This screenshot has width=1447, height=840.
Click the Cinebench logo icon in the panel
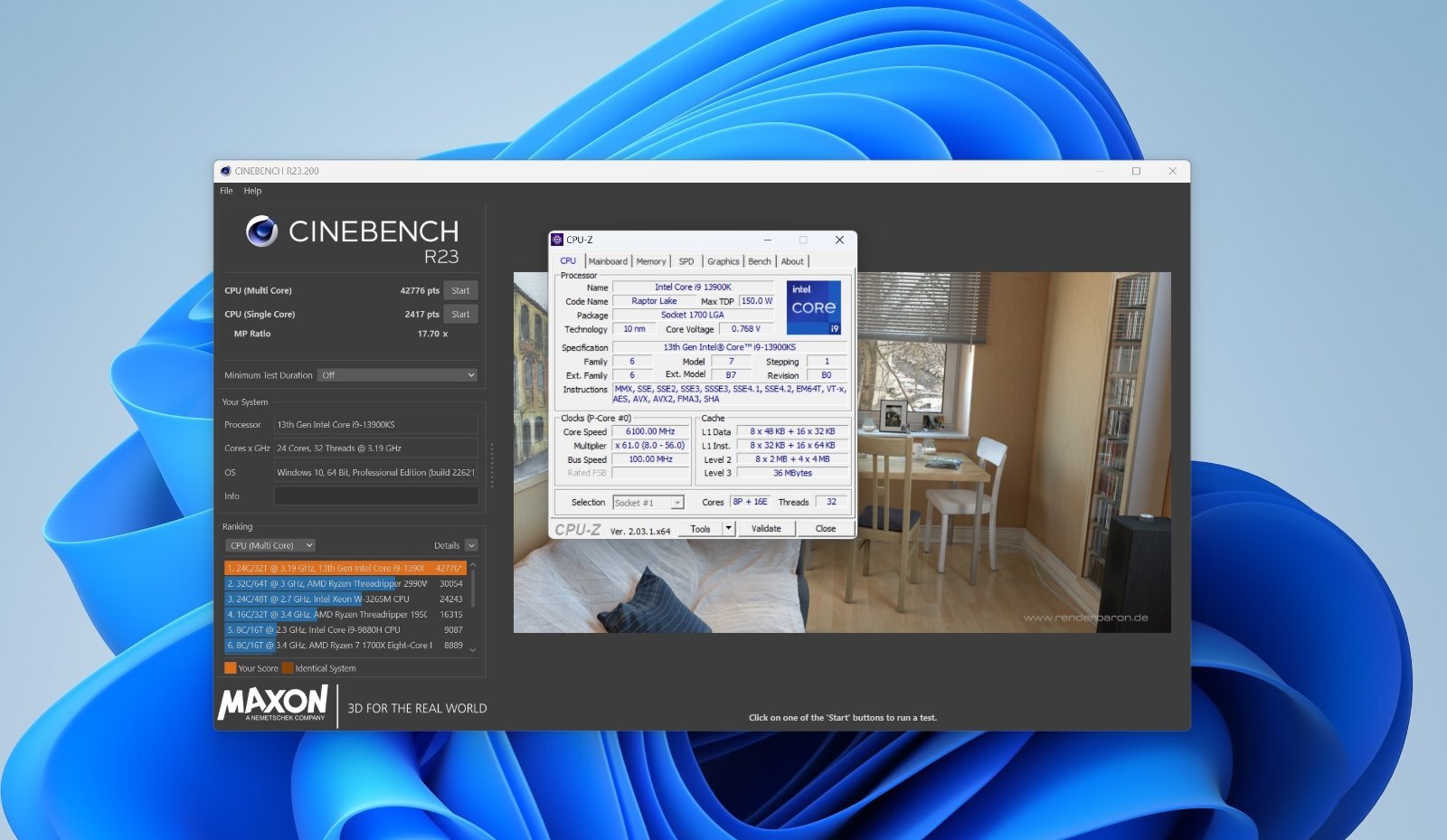click(x=262, y=231)
